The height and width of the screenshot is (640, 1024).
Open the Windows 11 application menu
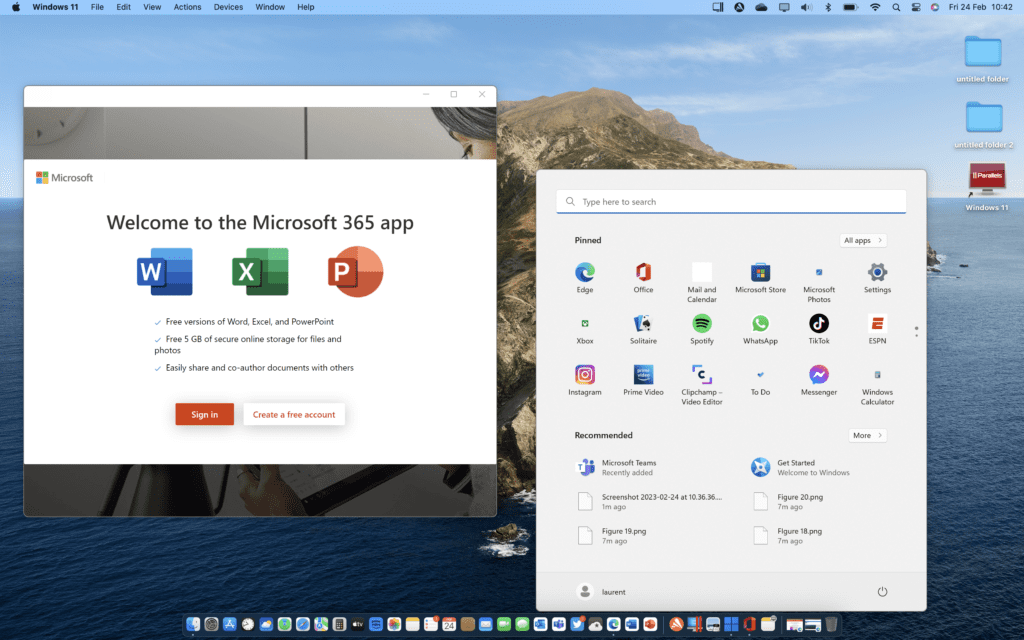56,7
